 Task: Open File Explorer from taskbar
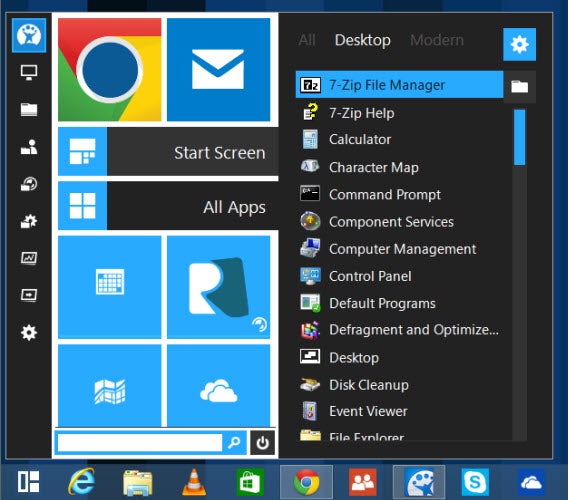pos(137,483)
